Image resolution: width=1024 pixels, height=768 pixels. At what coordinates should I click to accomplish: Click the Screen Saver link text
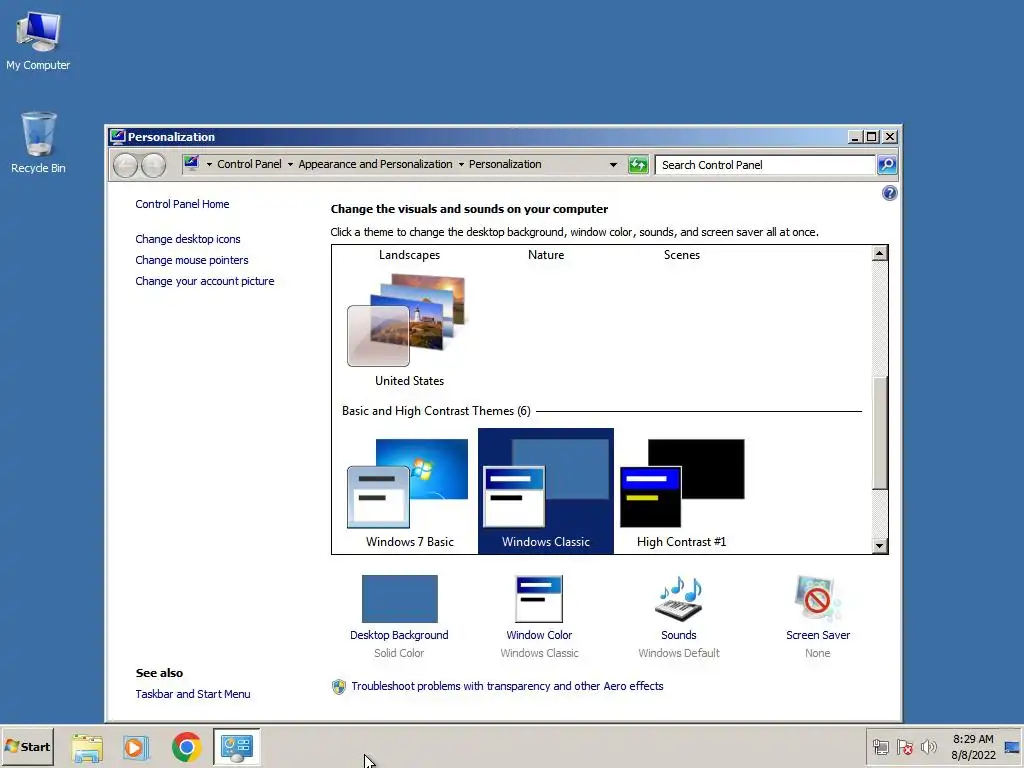pos(818,635)
